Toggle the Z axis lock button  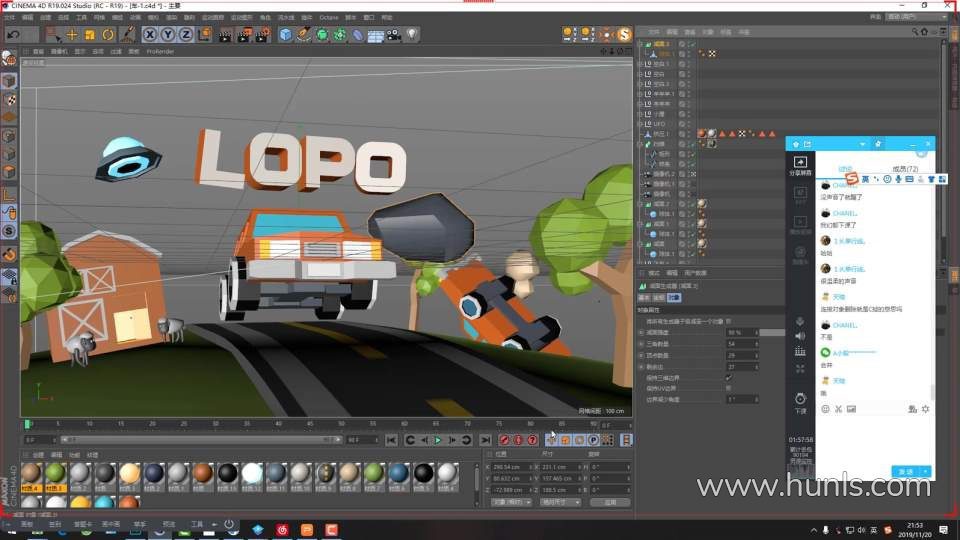(186, 35)
